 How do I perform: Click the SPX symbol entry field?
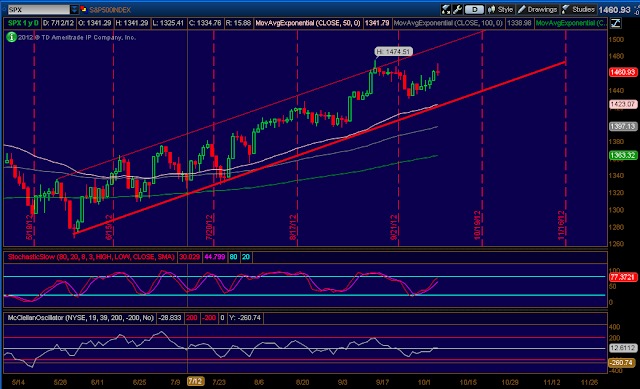pos(39,9)
